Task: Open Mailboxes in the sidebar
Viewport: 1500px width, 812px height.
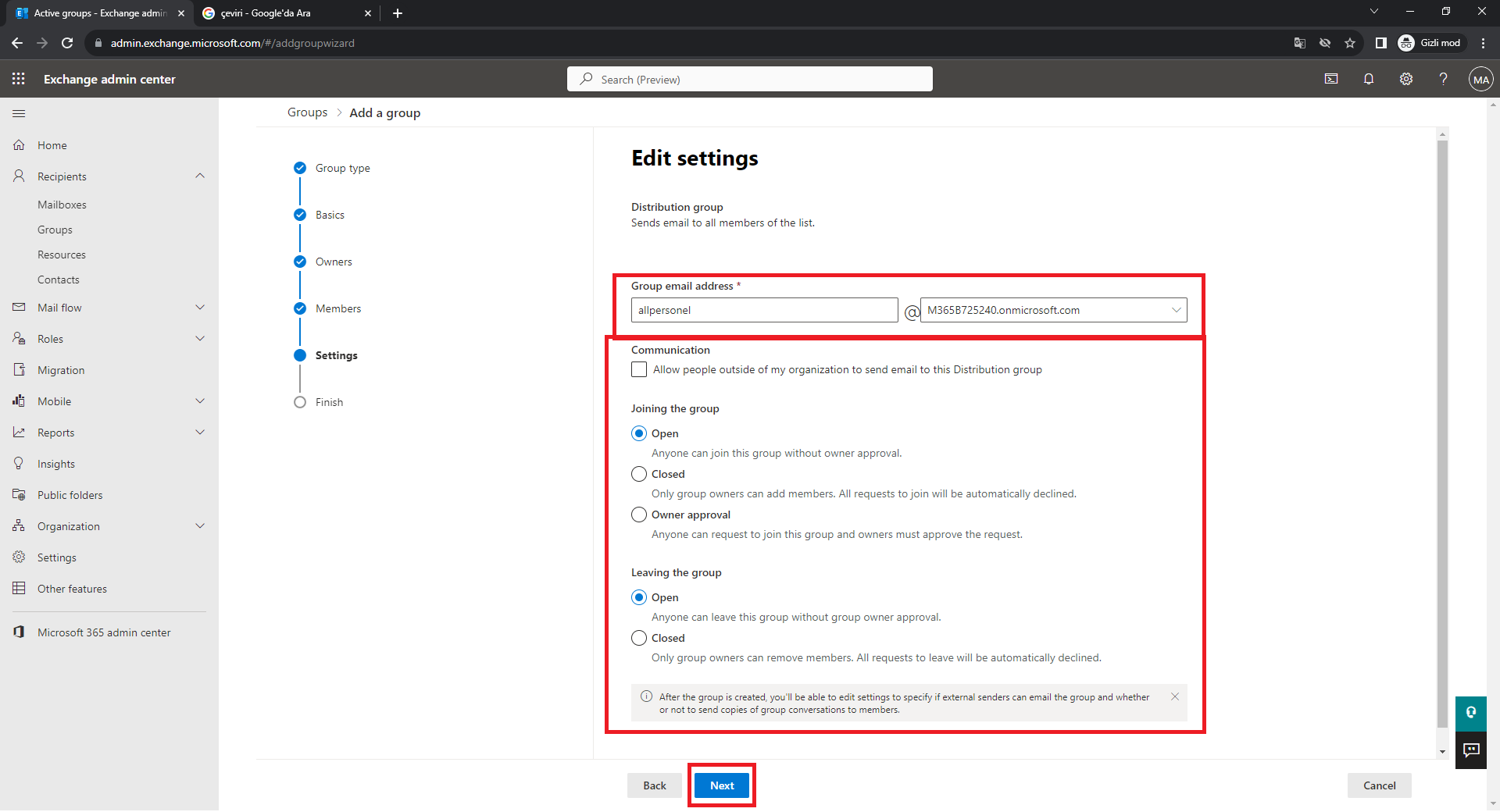Action: [62, 205]
